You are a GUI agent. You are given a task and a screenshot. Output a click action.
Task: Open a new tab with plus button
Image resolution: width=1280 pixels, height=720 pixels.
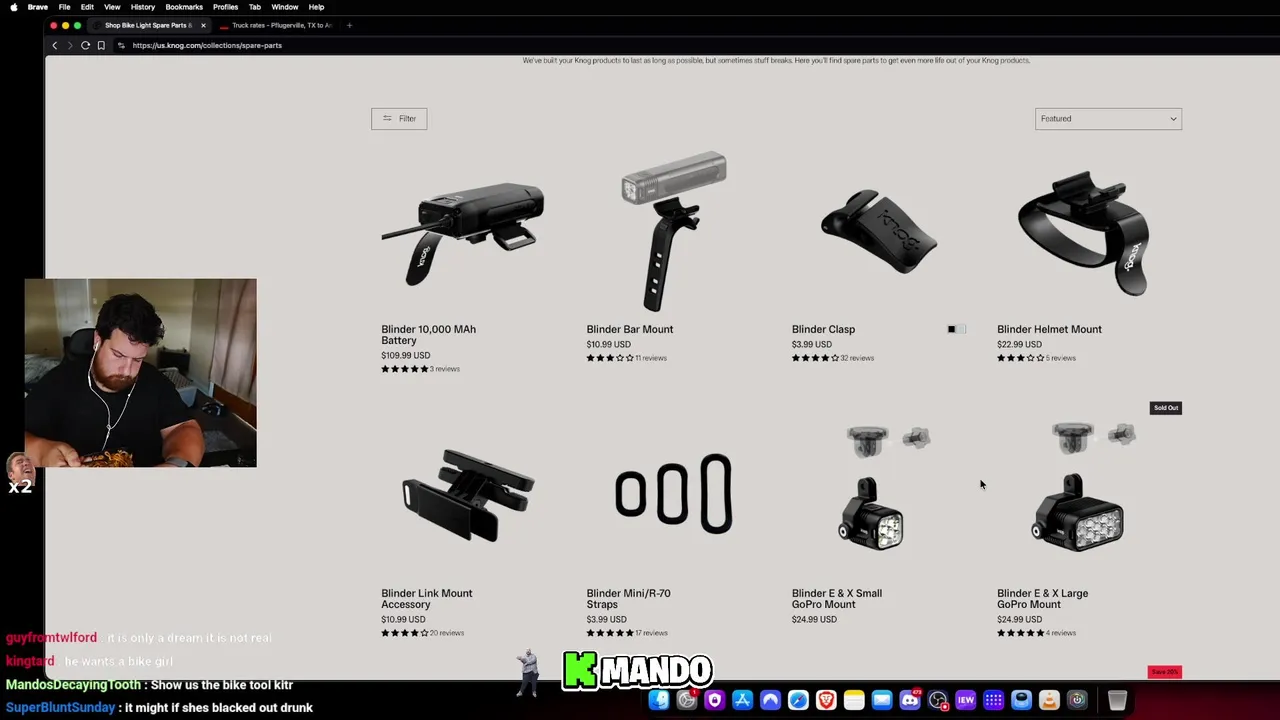coord(349,25)
